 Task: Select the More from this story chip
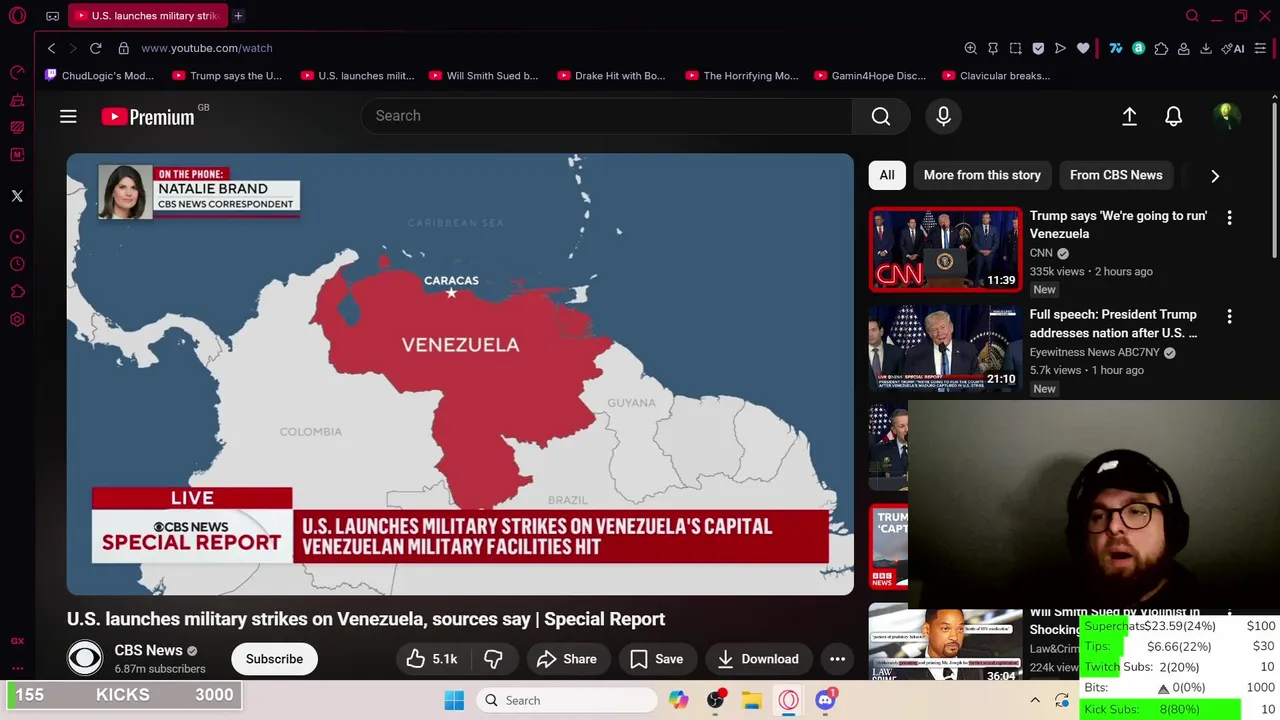[982, 175]
